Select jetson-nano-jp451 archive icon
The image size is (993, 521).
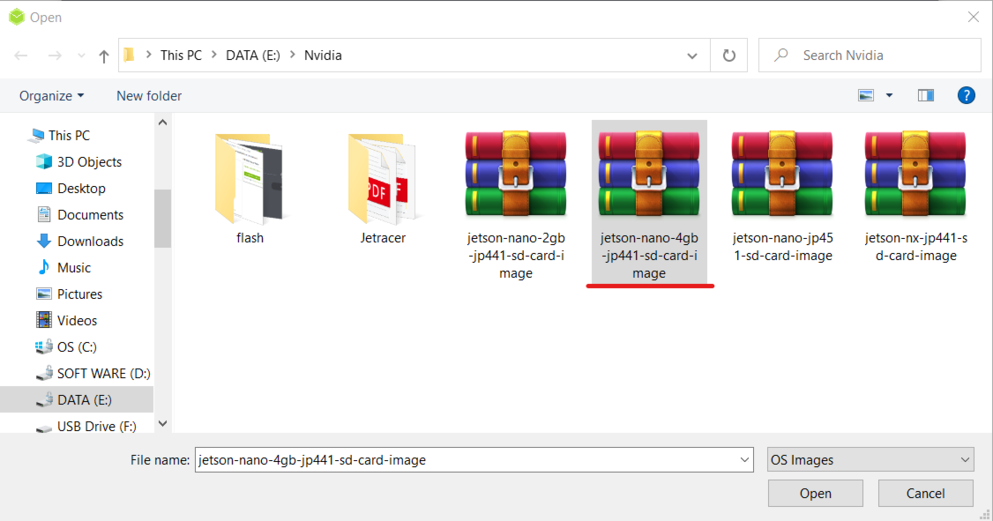click(x=782, y=173)
